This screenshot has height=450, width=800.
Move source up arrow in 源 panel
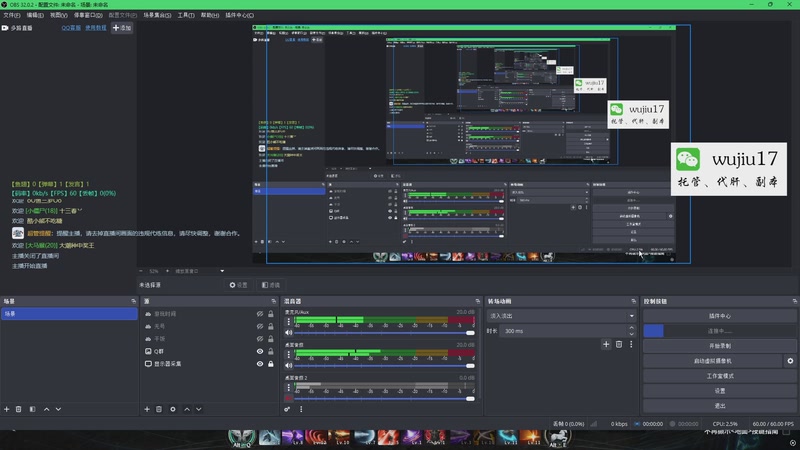(x=187, y=409)
